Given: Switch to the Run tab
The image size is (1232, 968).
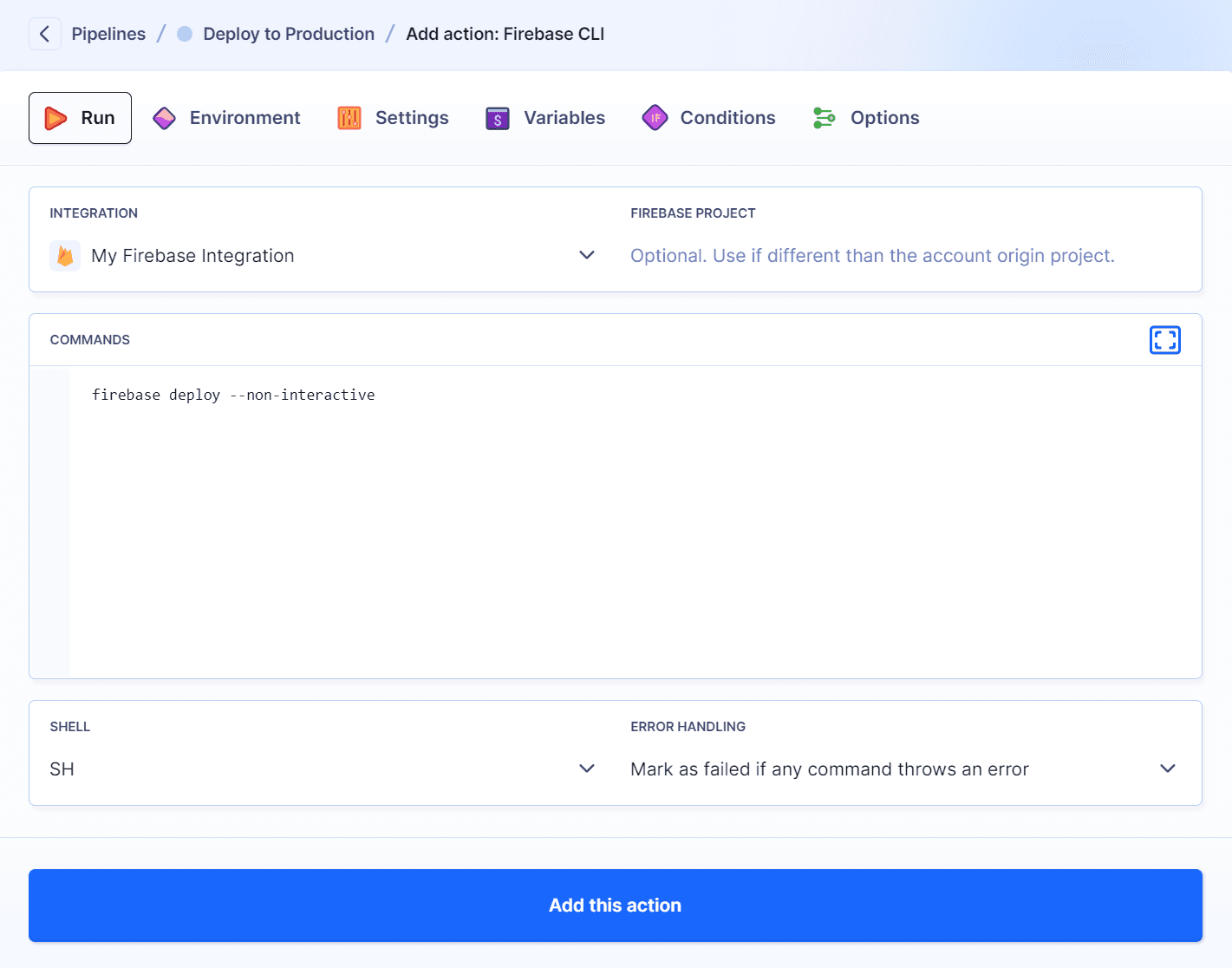Looking at the screenshot, I should tap(80, 117).
